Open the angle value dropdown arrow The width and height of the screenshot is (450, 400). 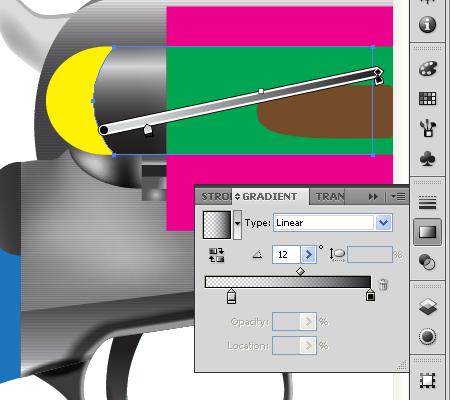click(309, 255)
